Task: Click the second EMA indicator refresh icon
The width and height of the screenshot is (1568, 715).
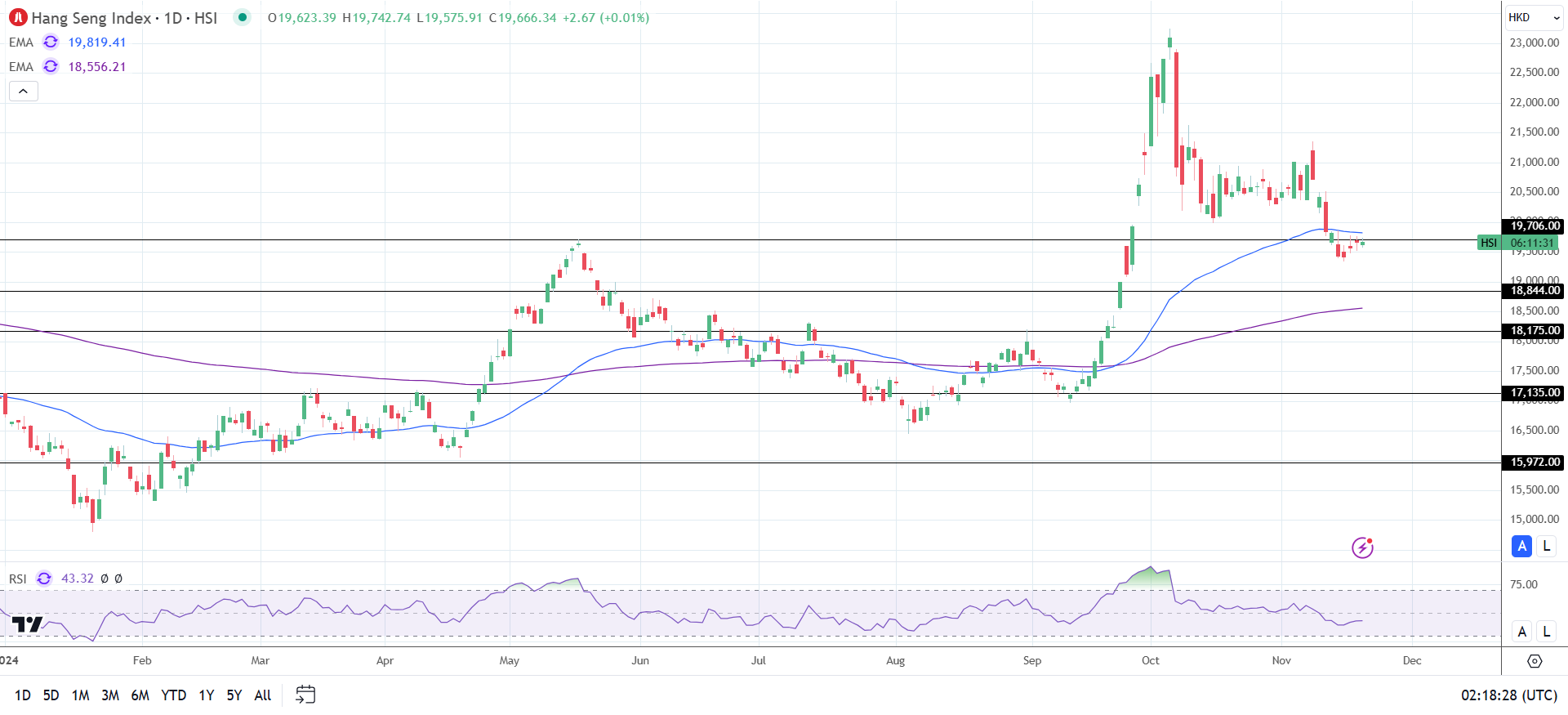Action: click(51, 66)
